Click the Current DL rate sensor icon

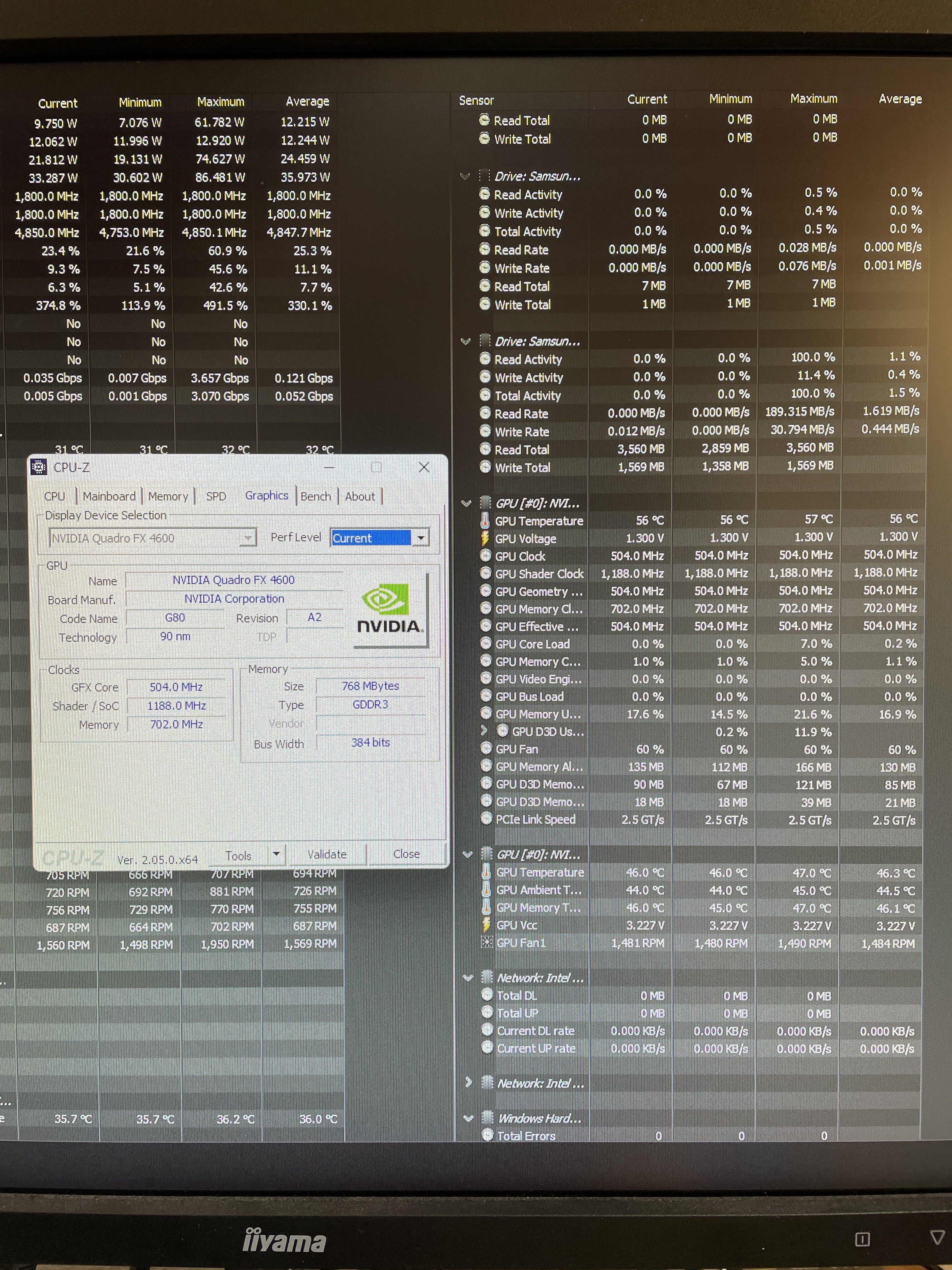point(487,1030)
